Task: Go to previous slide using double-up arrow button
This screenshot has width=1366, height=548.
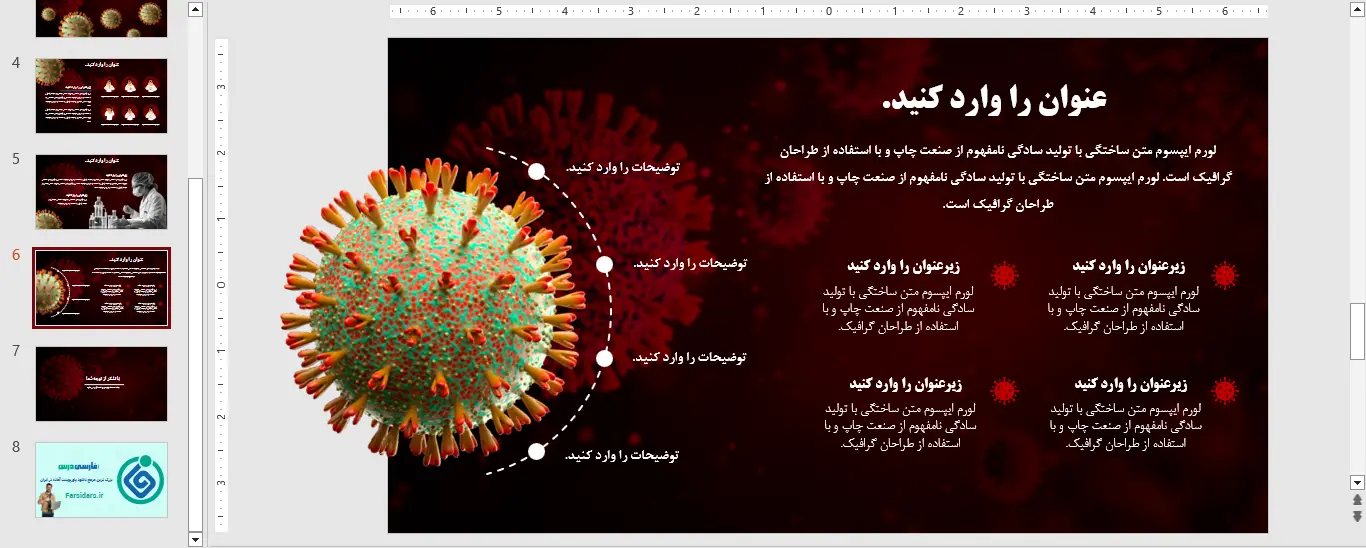Action: coord(1357,500)
